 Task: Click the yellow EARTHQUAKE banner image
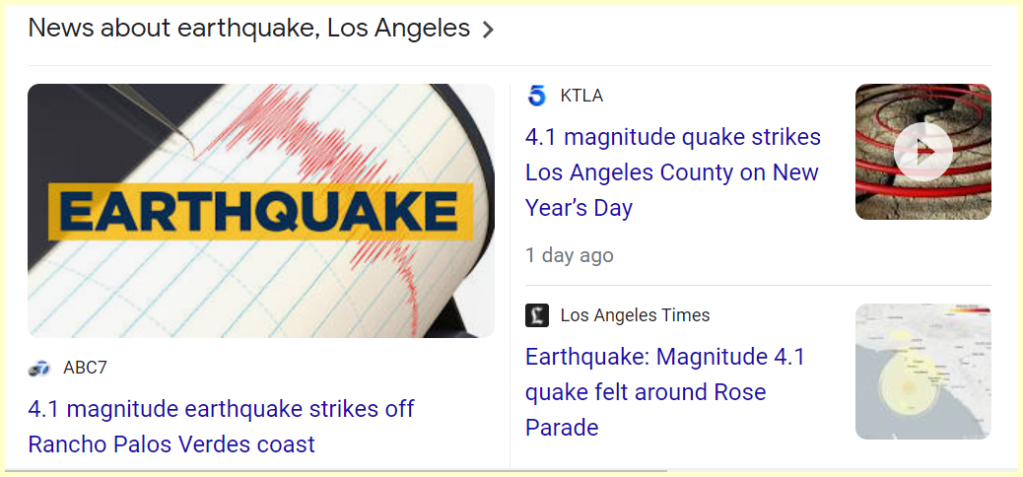(x=259, y=211)
